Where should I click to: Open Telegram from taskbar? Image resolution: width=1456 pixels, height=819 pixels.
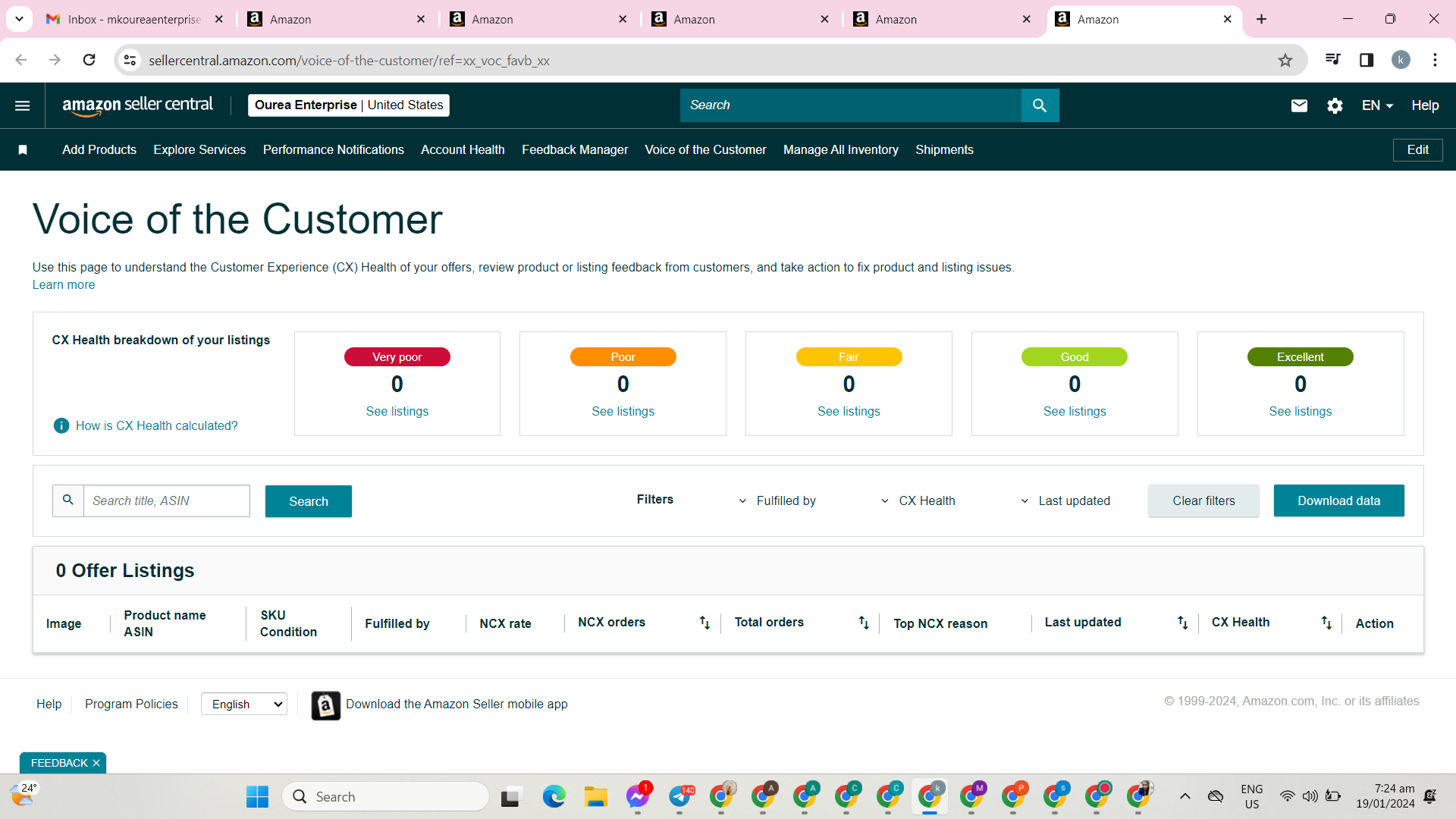coord(680,796)
